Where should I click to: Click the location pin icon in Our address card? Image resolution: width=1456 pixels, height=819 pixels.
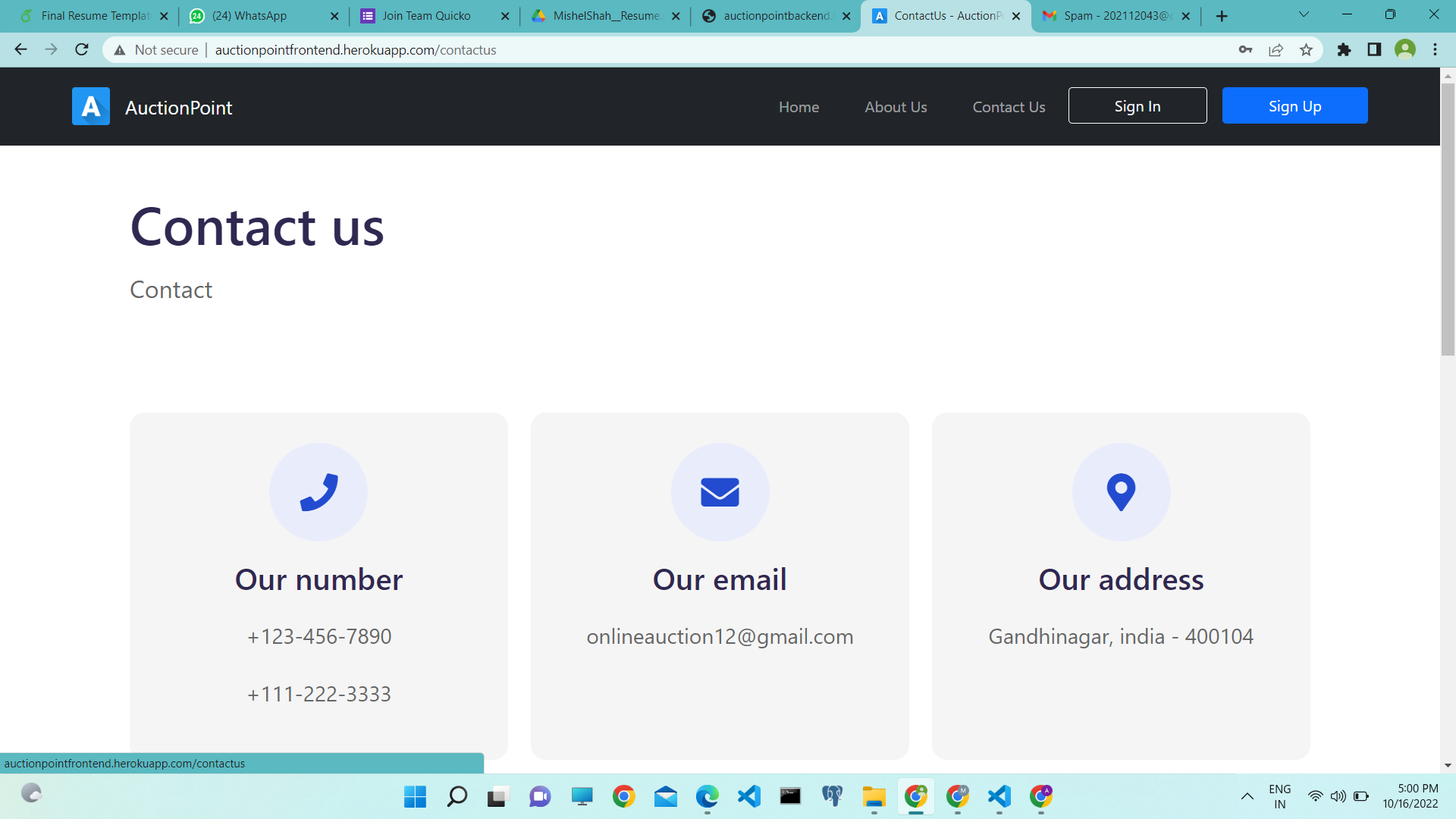pyautogui.click(x=1121, y=492)
